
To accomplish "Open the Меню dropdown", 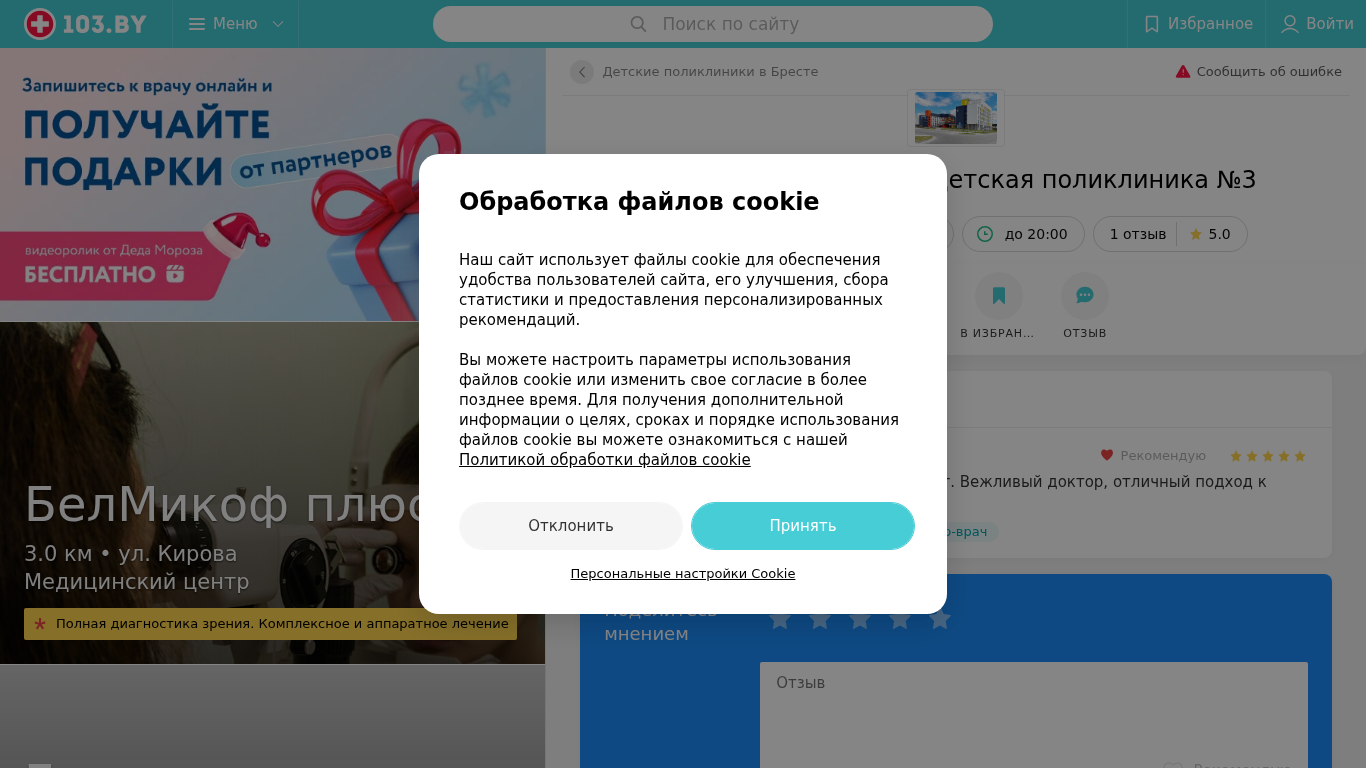I will pos(236,24).
